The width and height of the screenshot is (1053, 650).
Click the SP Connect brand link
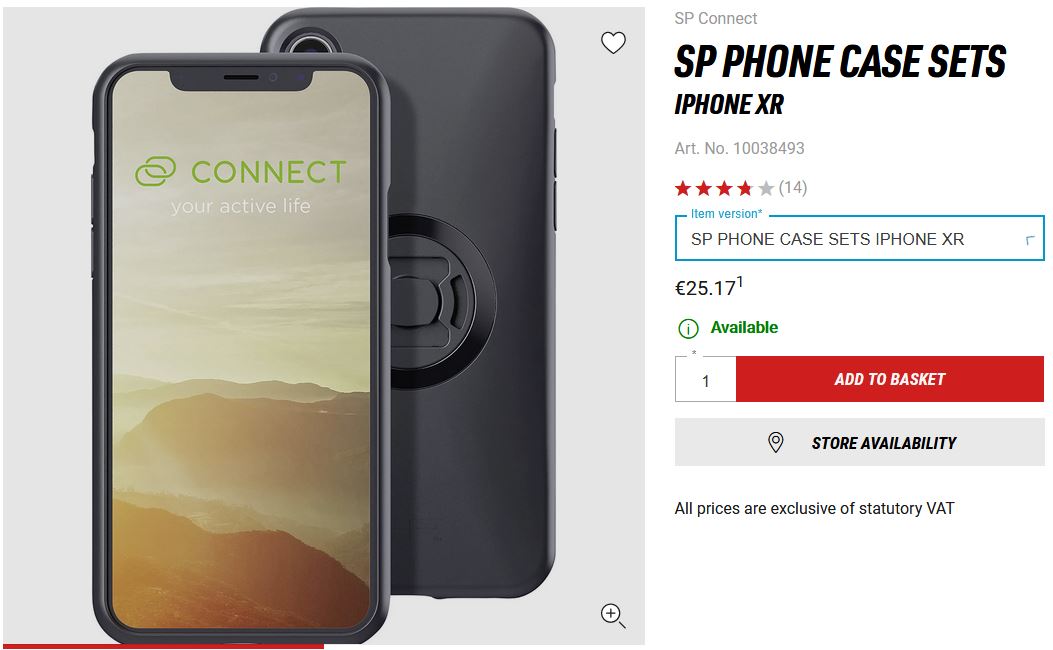716,19
